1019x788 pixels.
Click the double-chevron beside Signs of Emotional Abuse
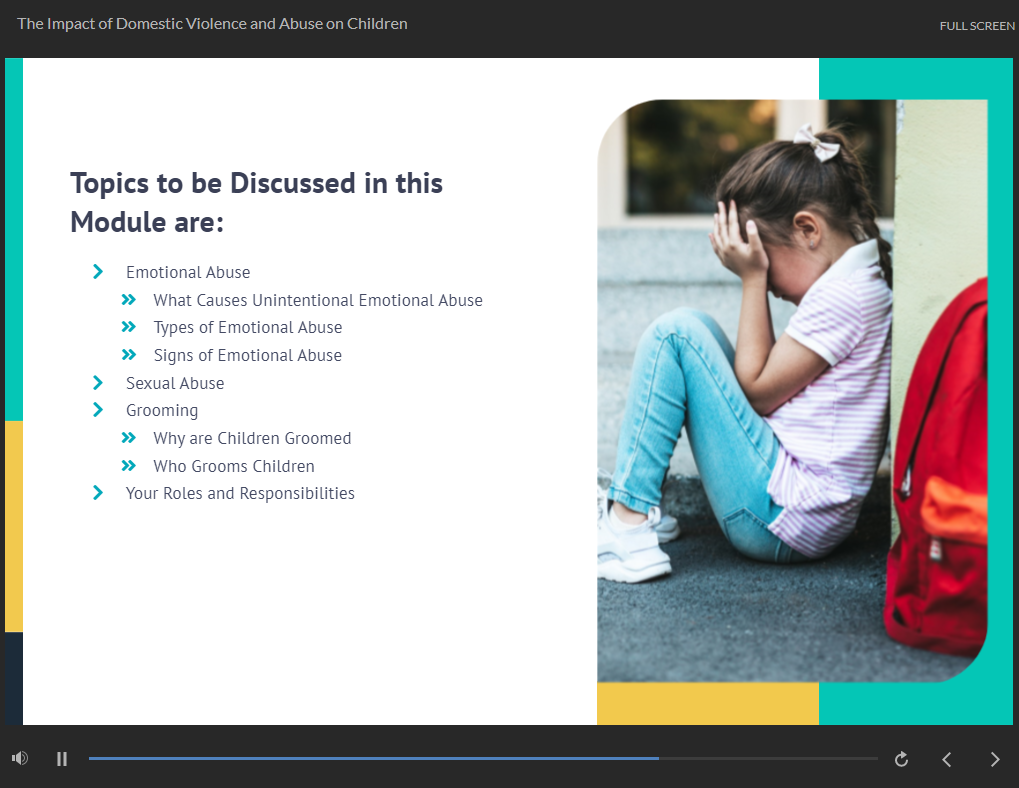click(x=130, y=354)
